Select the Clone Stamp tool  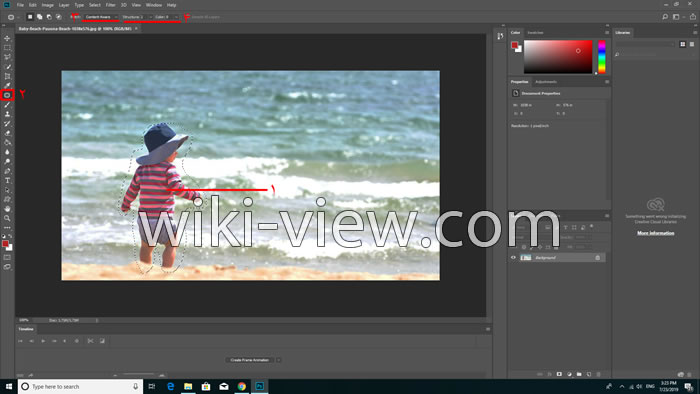click(7, 114)
